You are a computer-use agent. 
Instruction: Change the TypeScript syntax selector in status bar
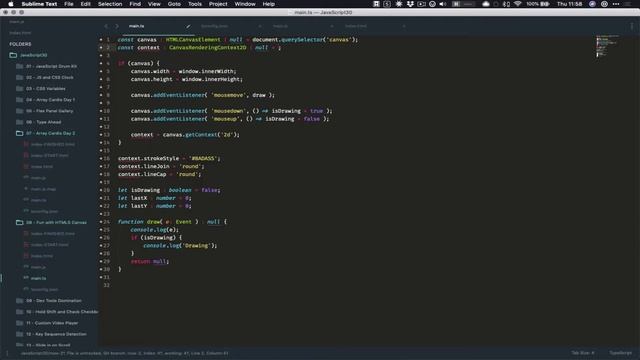pos(620,353)
